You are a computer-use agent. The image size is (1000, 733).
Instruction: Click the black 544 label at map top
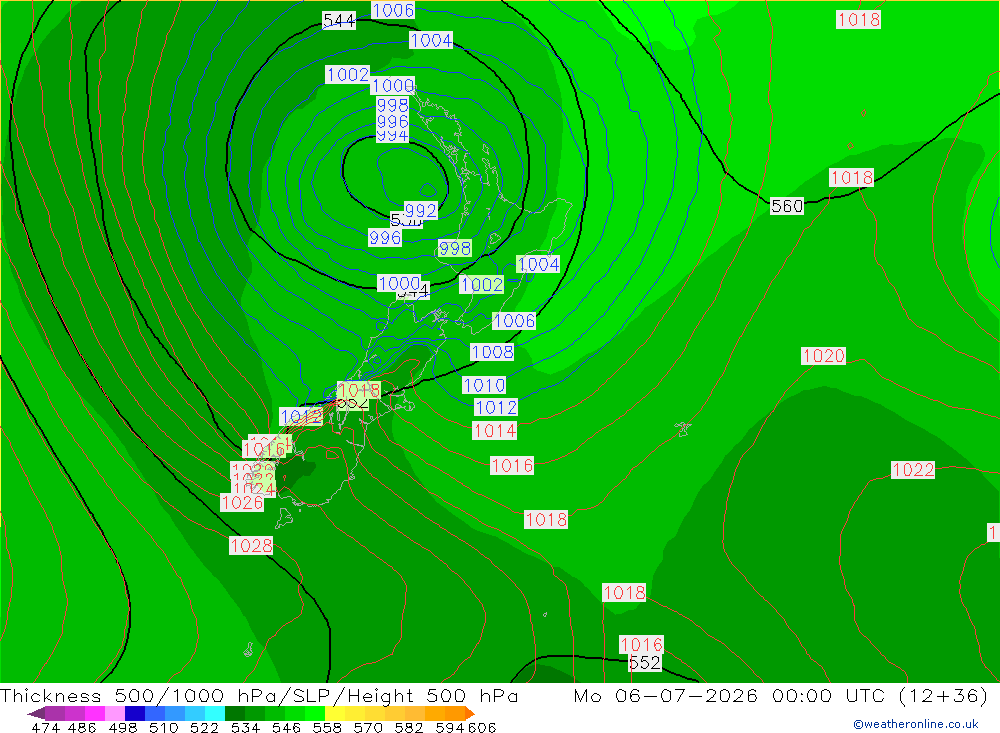click(x=339, y=20)
